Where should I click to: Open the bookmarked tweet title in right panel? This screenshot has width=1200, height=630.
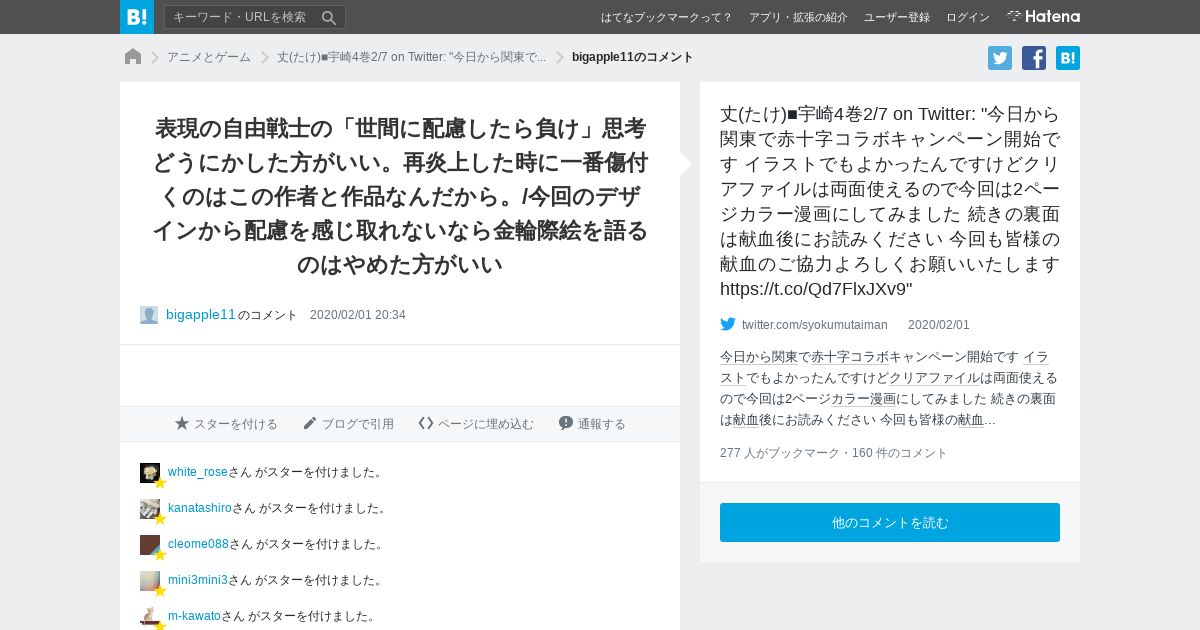[890, 201]
